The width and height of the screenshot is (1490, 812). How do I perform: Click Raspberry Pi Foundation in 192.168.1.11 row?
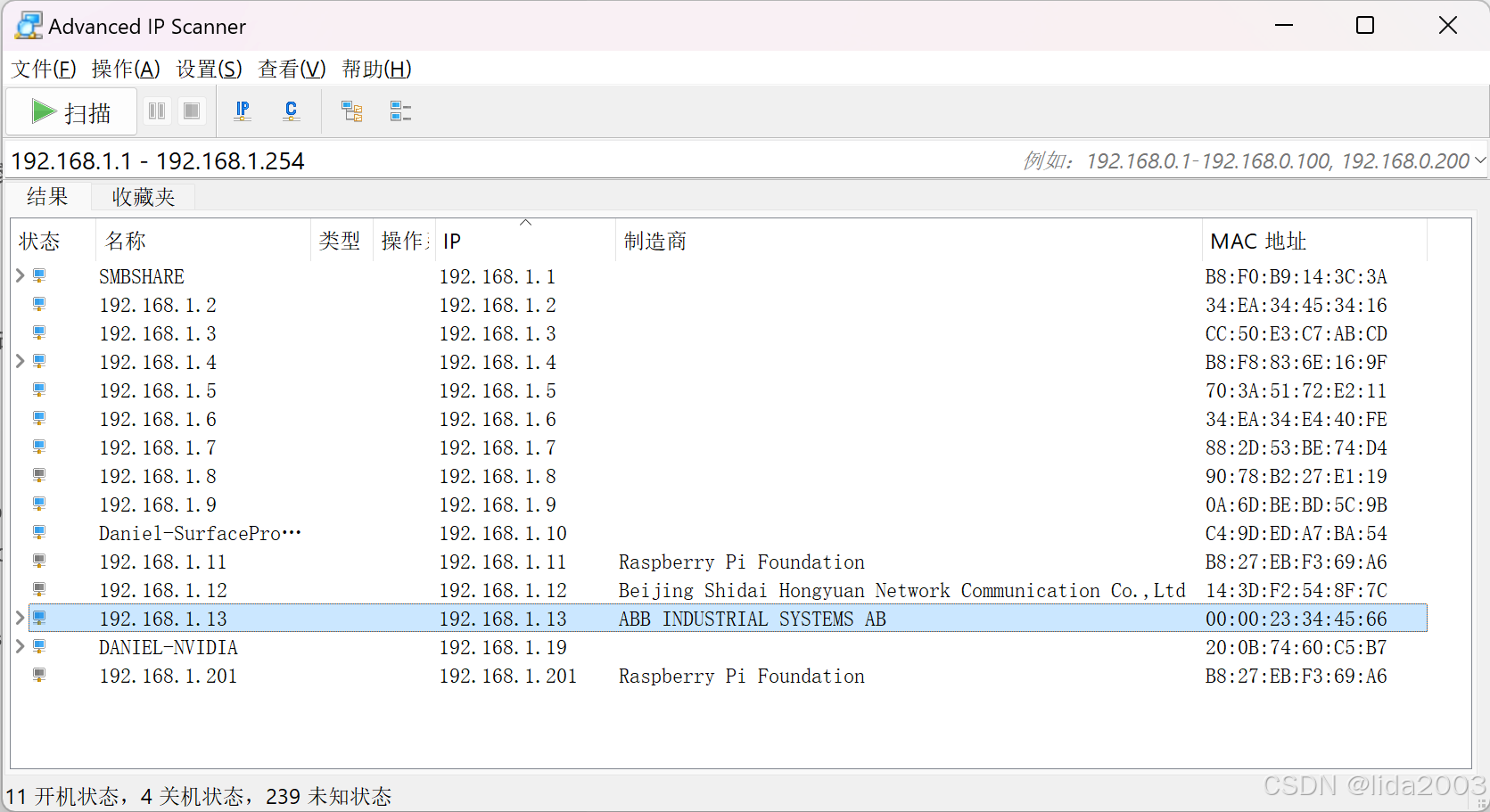pyautogui.click(x=742, y=562)
